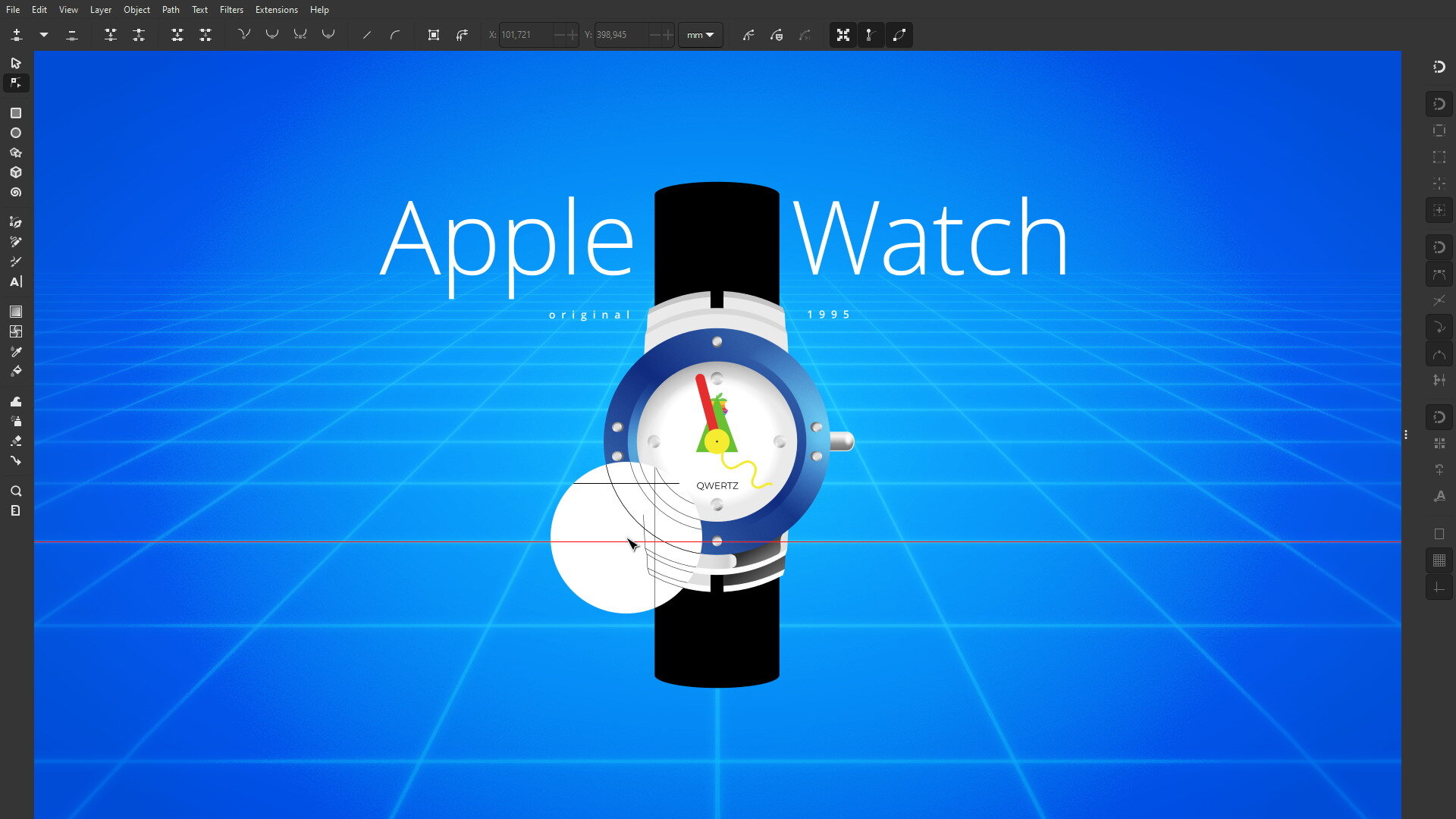This screenshot has width=1456, height=819.
Task: Convert object to path
Action: point(434,35)
